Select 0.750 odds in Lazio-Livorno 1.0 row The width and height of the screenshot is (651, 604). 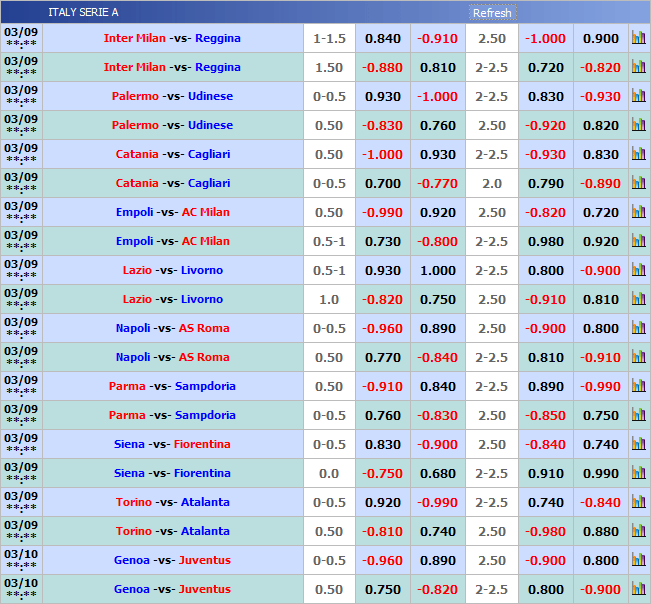tap(438, 300)
